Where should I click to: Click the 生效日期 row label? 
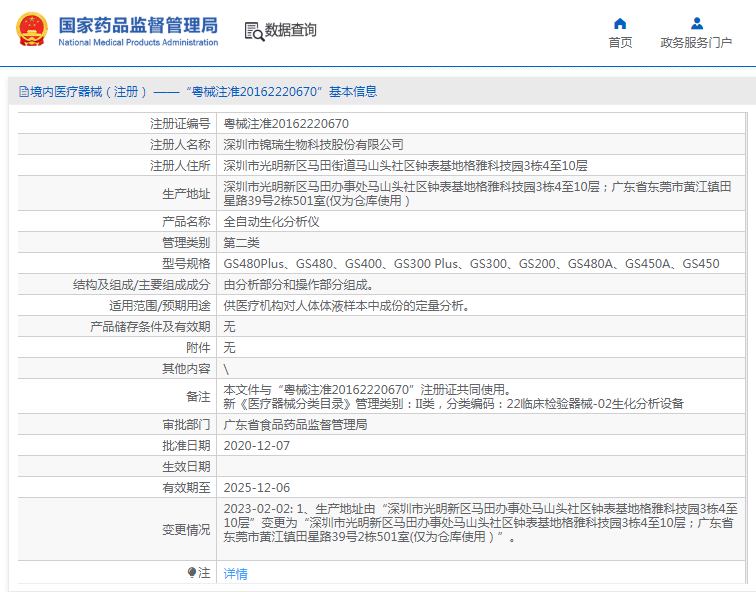(x=186, y=467)
